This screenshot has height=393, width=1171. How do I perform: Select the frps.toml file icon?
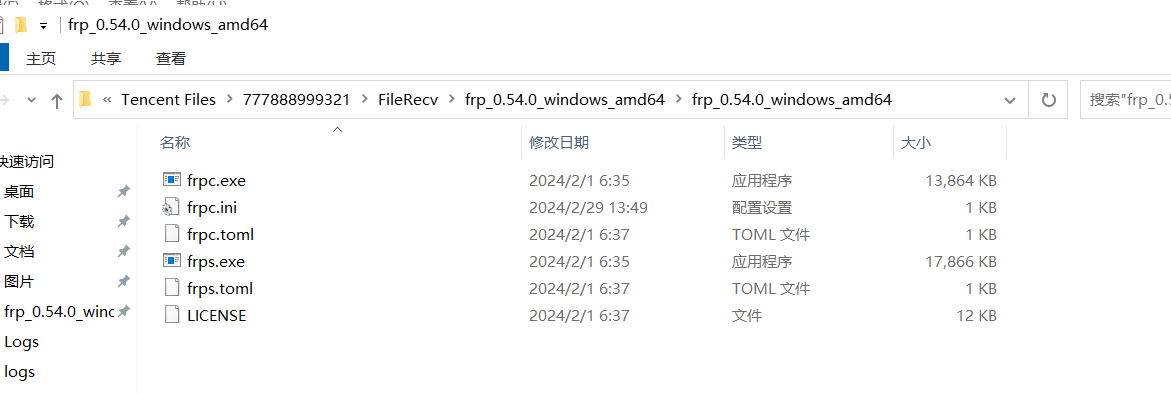coord(173,288)
